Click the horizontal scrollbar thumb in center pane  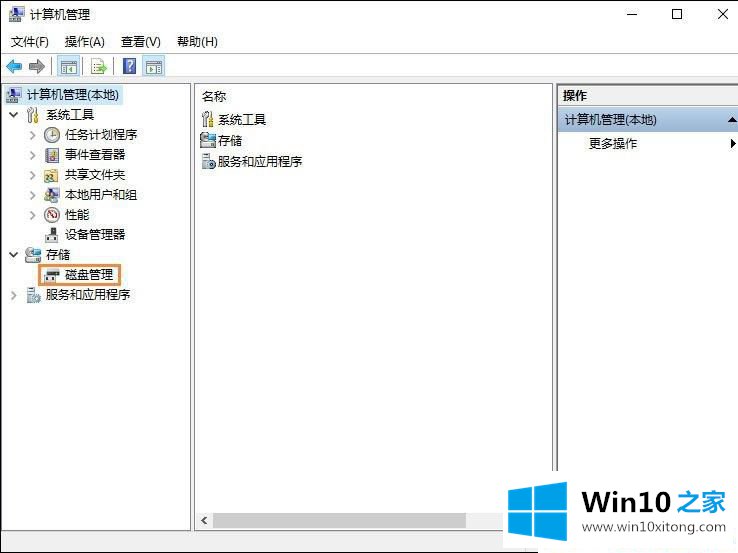pyautogui.click(x=339, y=521)
